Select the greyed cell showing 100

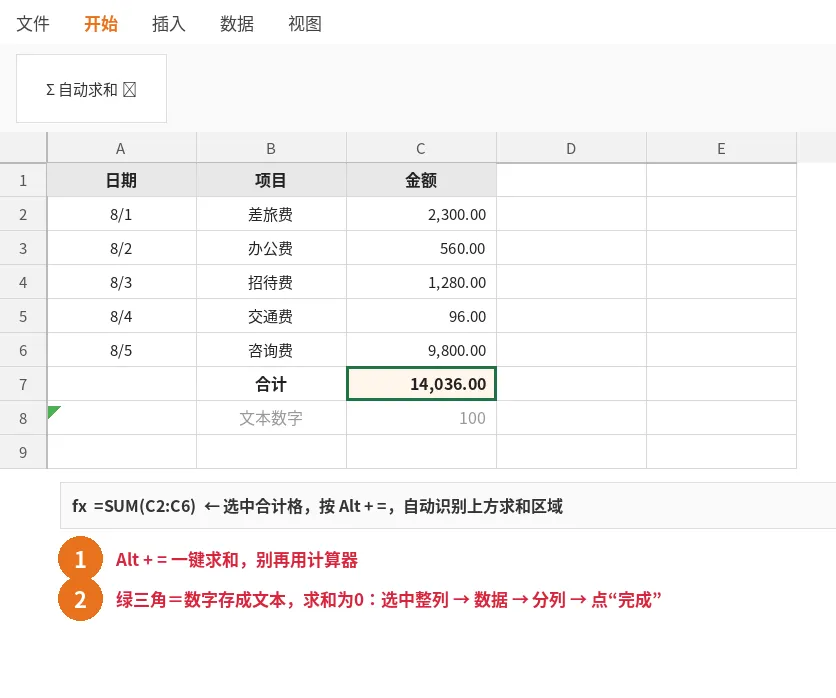(x=421, y=418)
